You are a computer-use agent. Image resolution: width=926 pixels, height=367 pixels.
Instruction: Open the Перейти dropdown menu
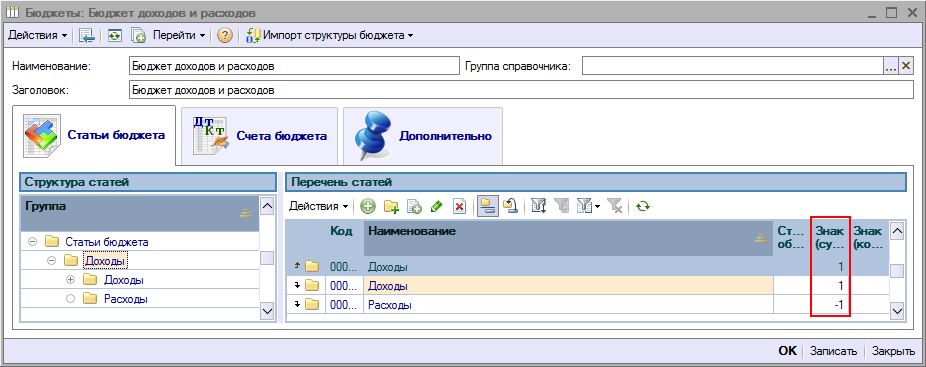179,35
